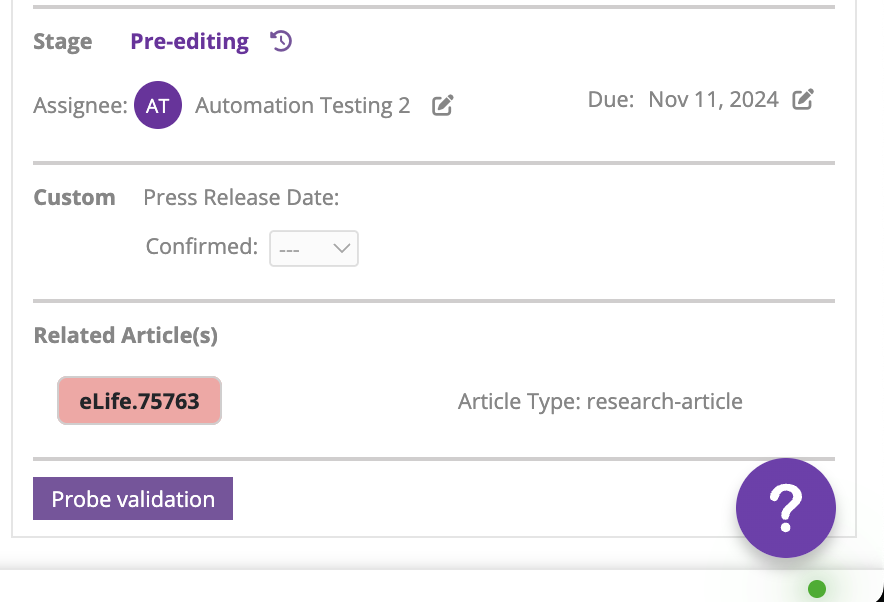
Task: Open related article eLife.75763
Action: click(139, 401)
